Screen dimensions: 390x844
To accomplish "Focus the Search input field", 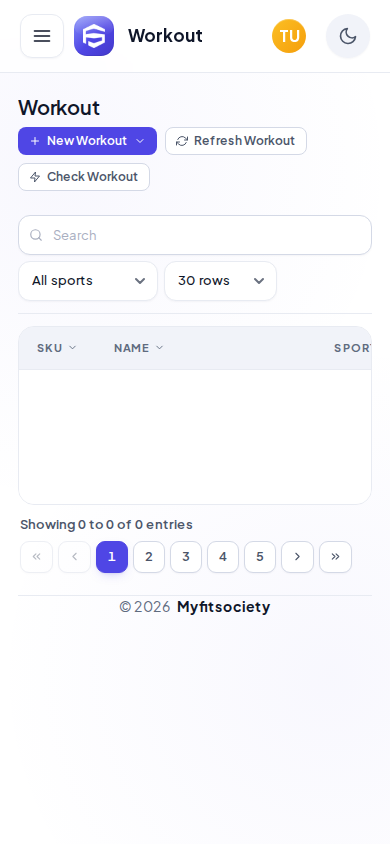I will tap(195, 235).
